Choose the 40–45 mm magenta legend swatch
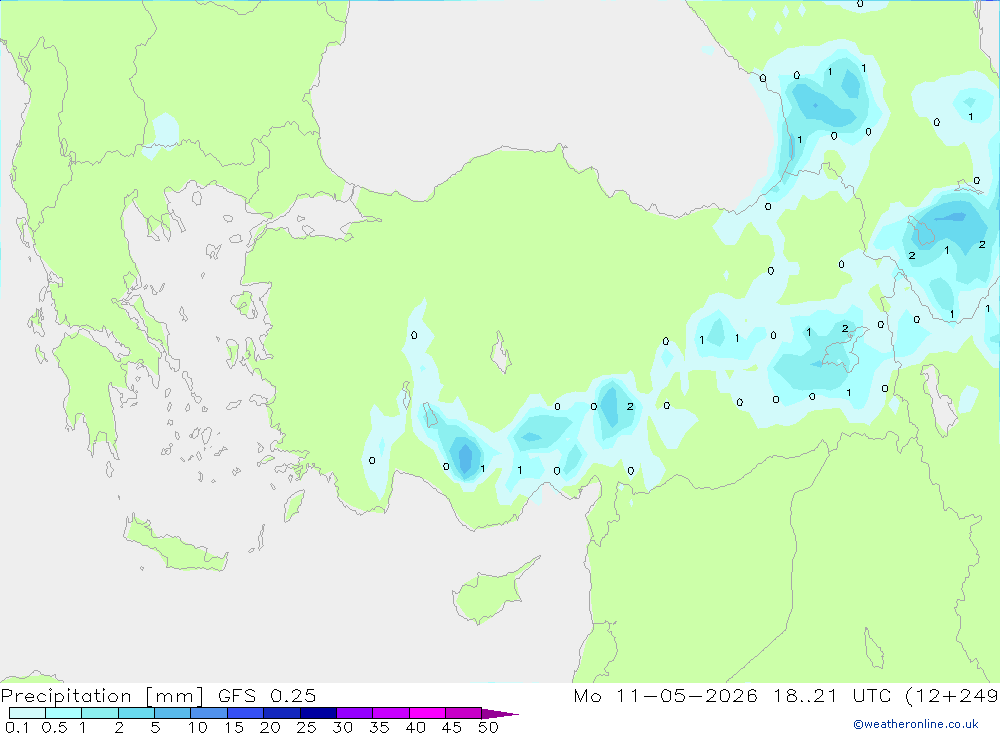 pyautogui.click(x=427, y=713)
